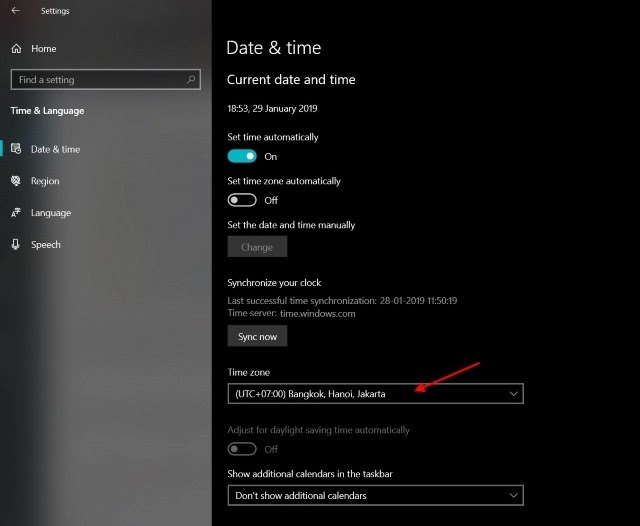Click the Region globe icon
The width and height of the screenshot is (640, 526).
[x=16, y=181]
